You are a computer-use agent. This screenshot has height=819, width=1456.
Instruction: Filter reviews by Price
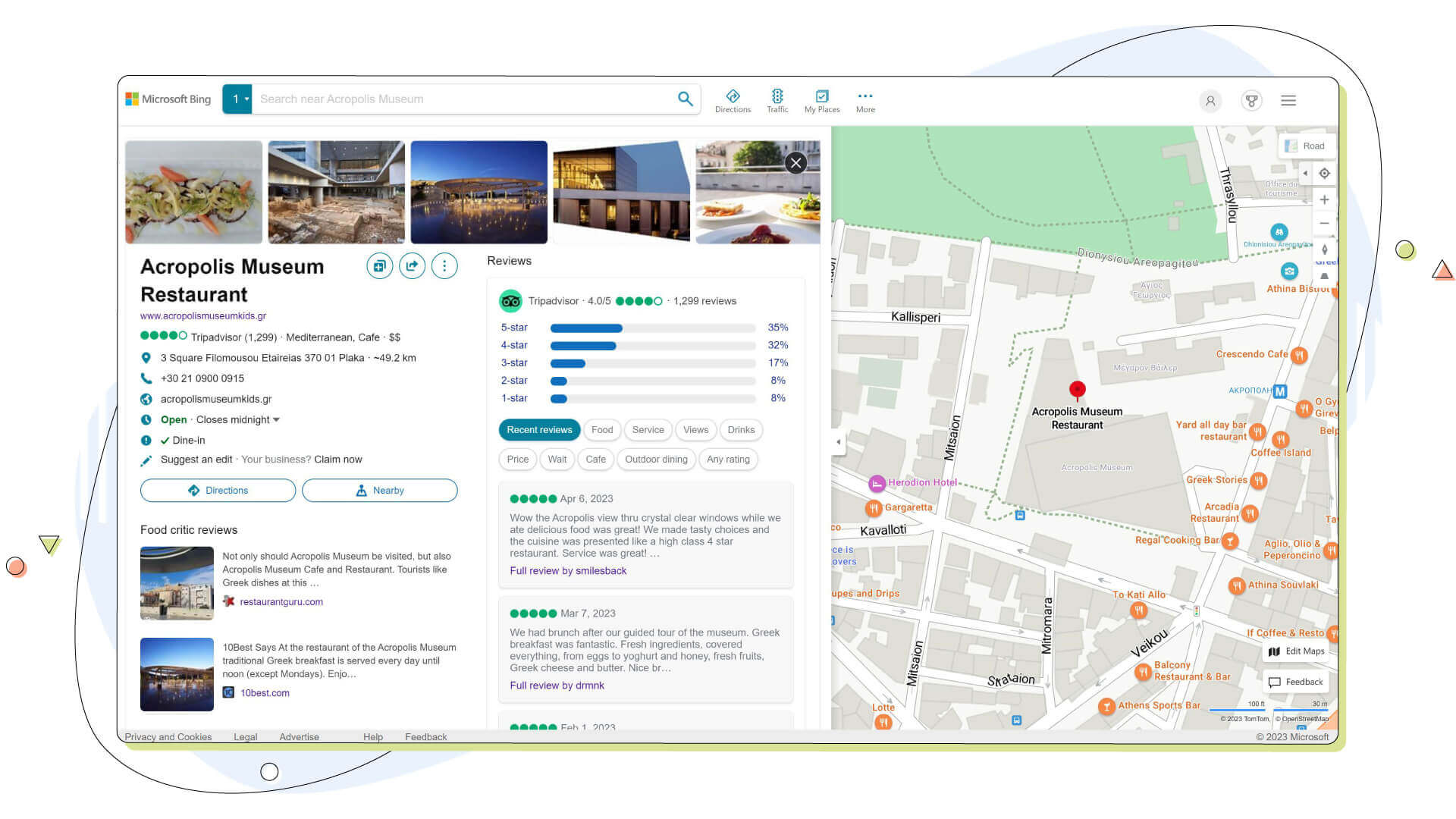point(518,460)
